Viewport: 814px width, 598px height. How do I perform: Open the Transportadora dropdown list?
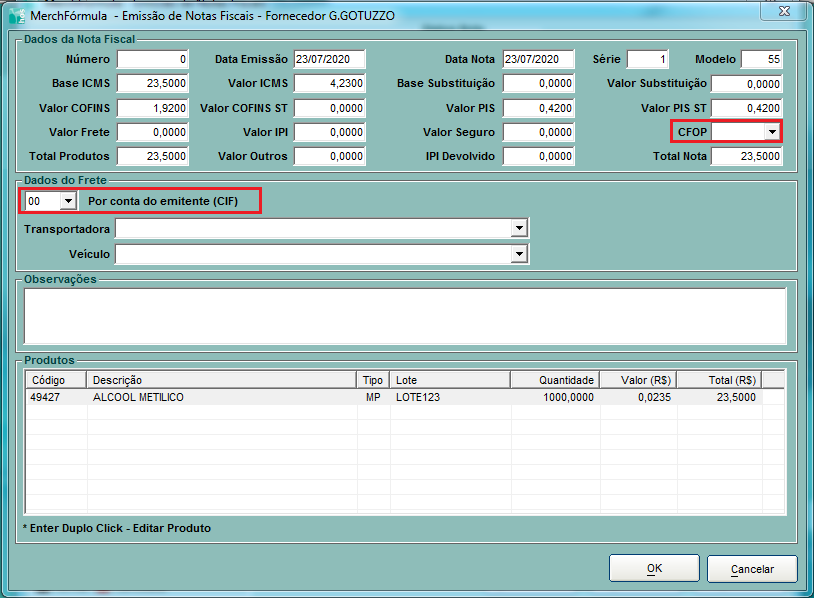click(x=518, y=229)
